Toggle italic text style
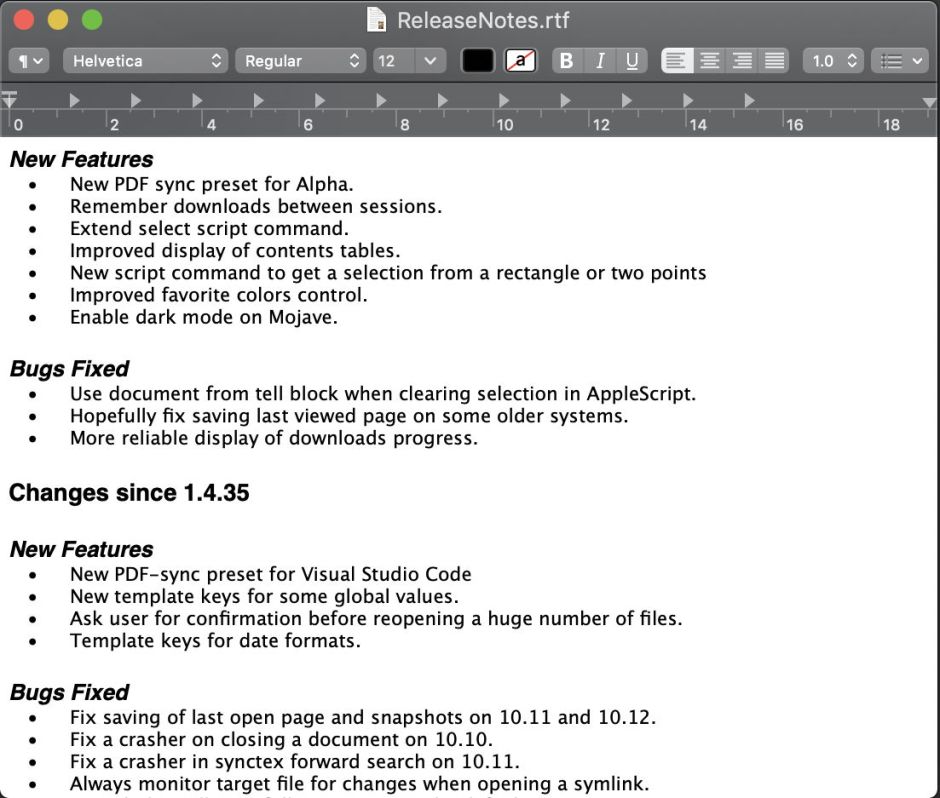Viewport: 940px width, 798px height. pyautogui.click(x=599, y=61)
